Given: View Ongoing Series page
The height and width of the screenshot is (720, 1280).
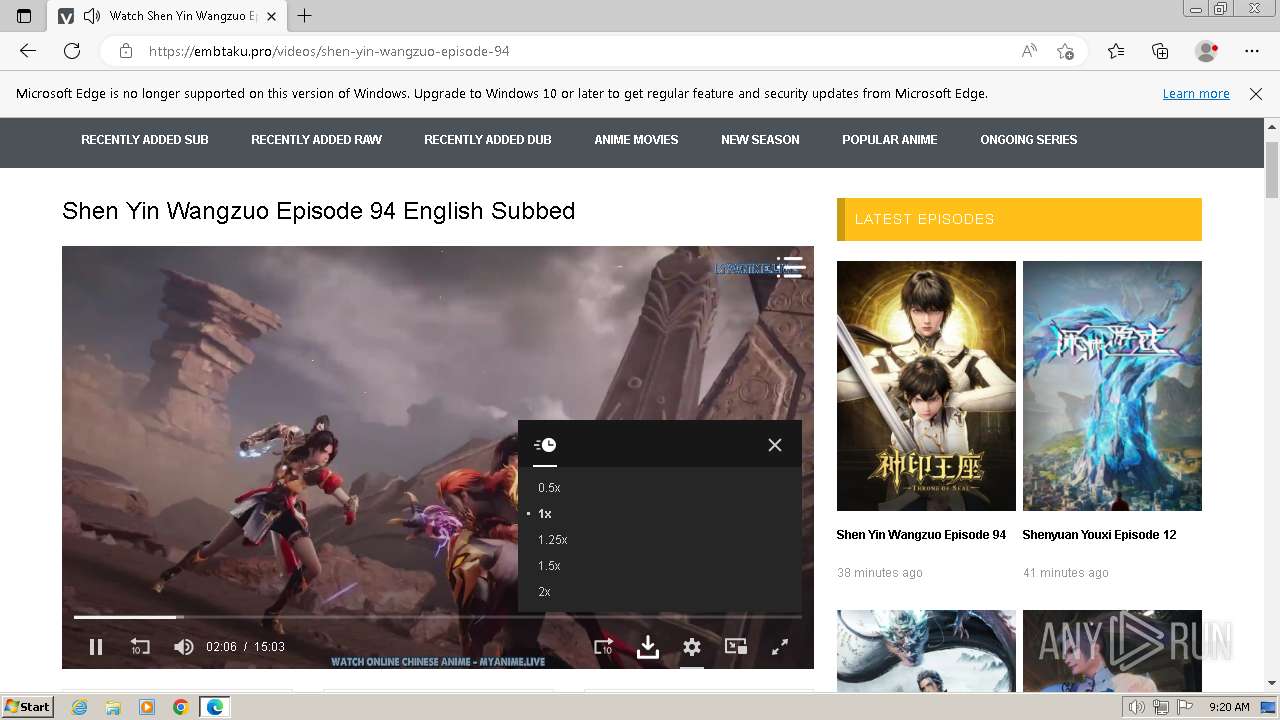Looking at the screenshot, I should pyautogui.click(x=1029, y=140).
